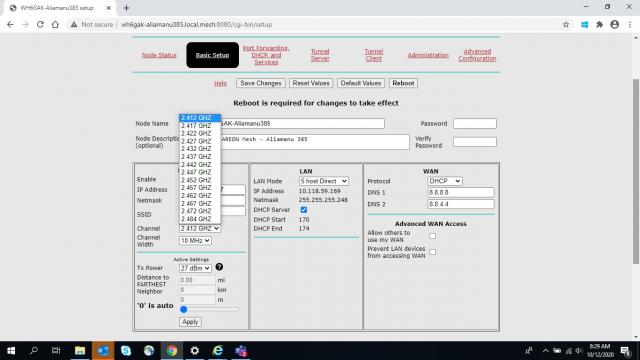Screen dimensions: 640x360
Task: Open the Tunnel Client page
Action: tap(373, 55)
